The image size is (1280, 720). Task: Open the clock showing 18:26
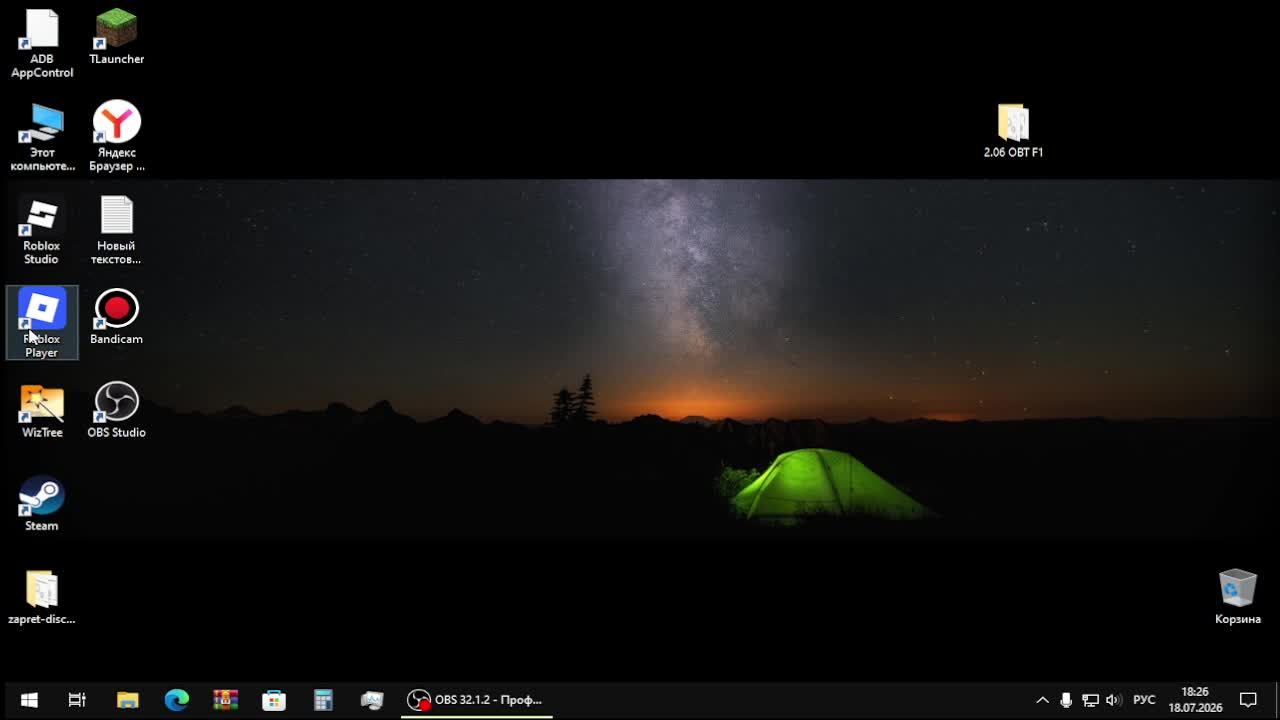point(1195,700)
